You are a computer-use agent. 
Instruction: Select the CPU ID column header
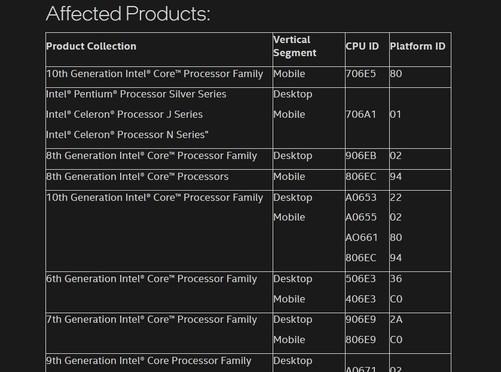click(362, 46)
